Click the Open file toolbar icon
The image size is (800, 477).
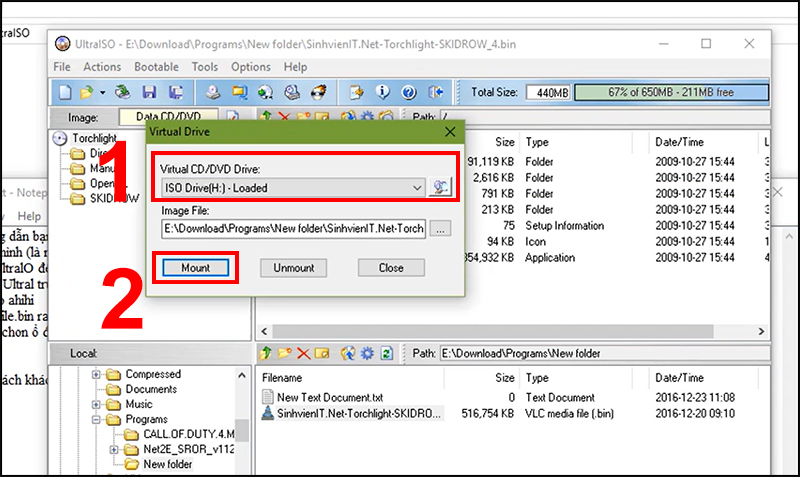point(86,92)
